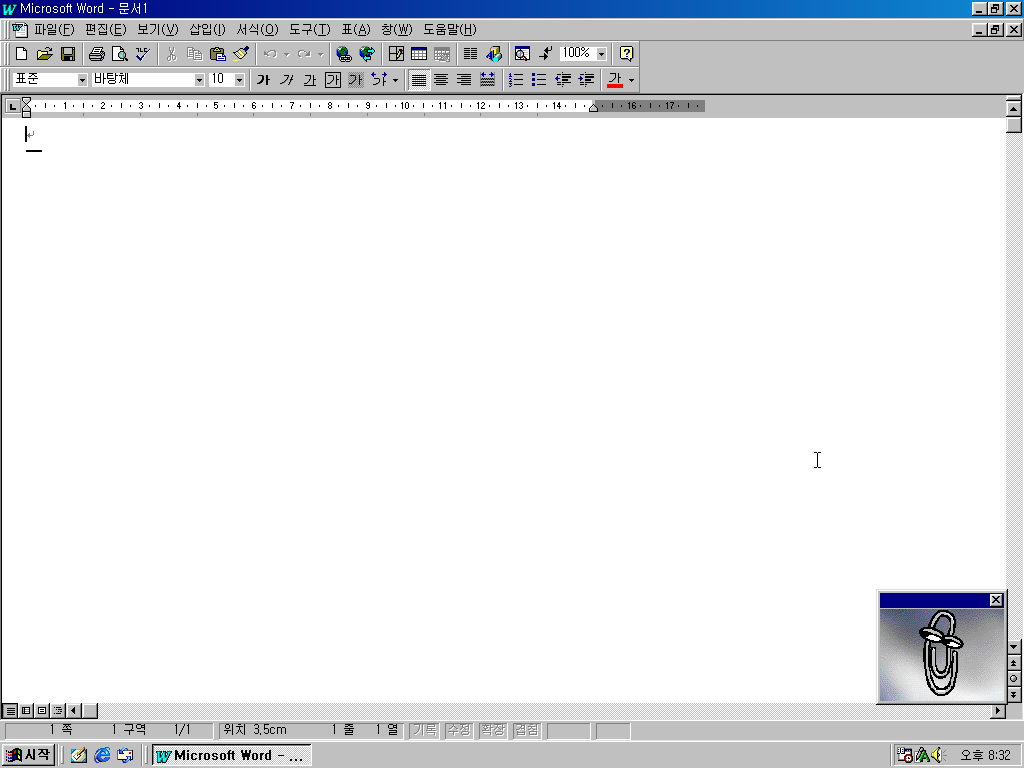Expand the Undo history dropdown arrow
Screen dimensions: 1024x768
286,54
